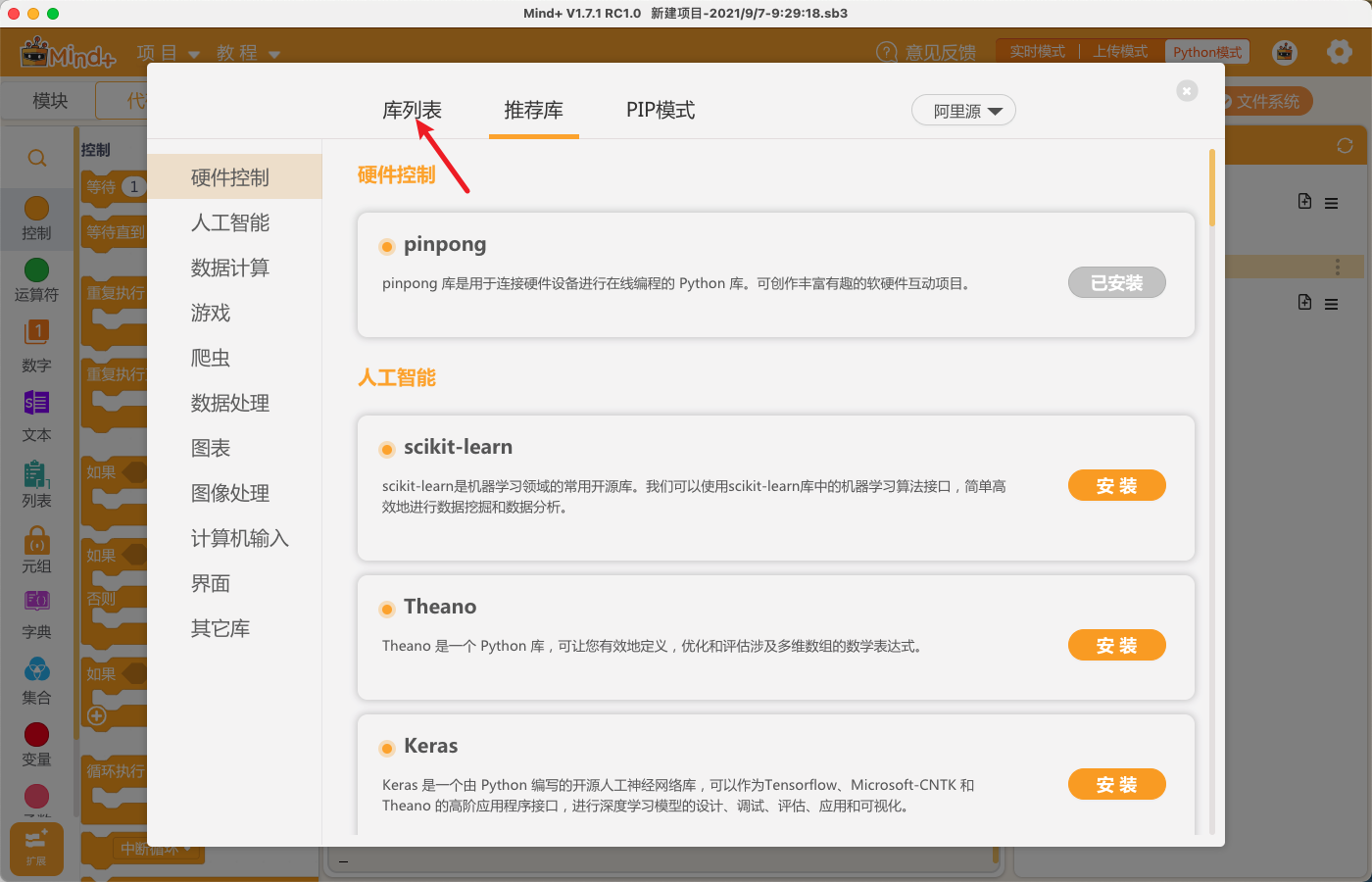Viewport: 1372px width, 882px height.
Task: Click the robot mascot icon in header
Action: (x=1285, y=52)
